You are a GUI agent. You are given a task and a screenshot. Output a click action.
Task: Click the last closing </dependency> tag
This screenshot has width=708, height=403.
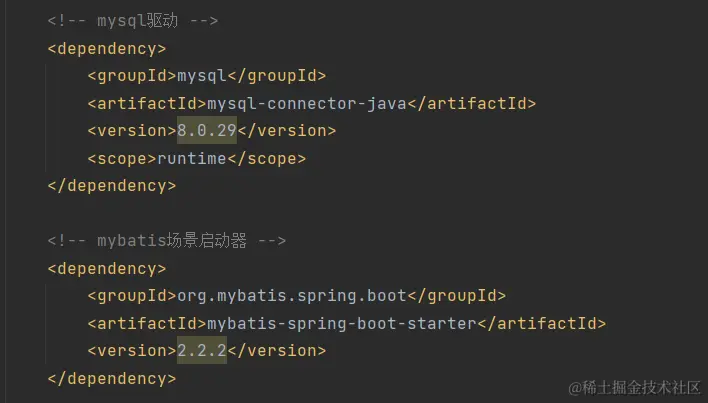112,378
